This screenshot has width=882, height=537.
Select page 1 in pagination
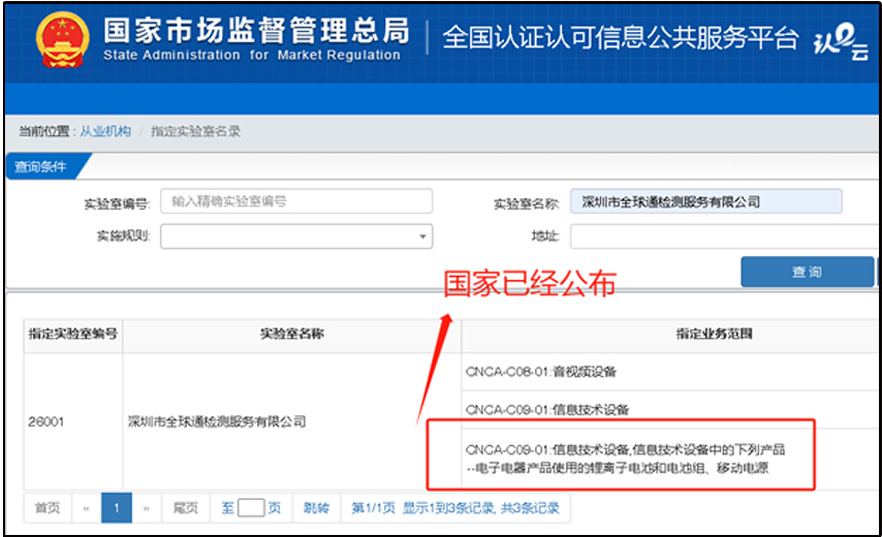(x=116, y=508)
